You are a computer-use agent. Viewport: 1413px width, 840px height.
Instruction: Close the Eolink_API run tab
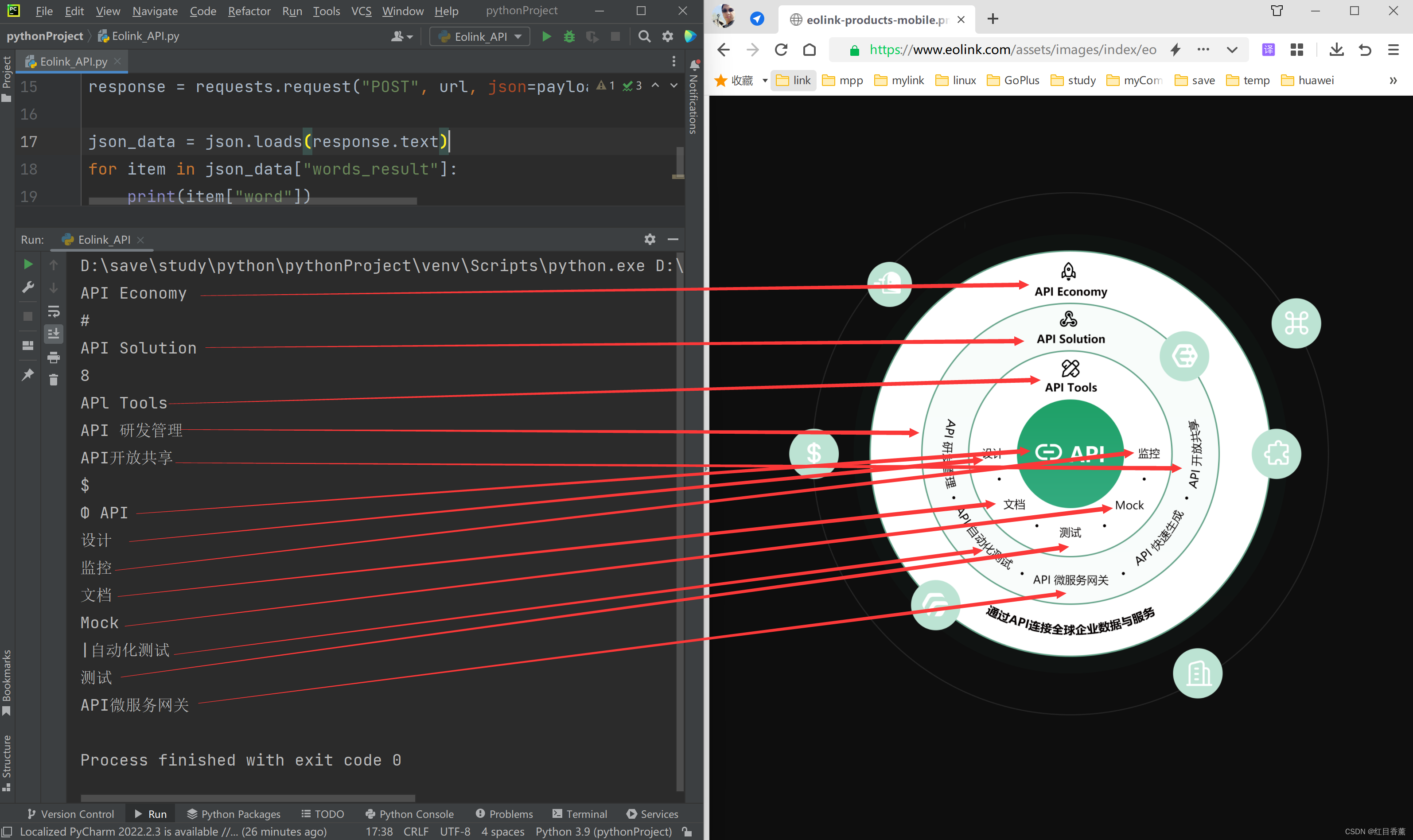(x=140, y=240)
